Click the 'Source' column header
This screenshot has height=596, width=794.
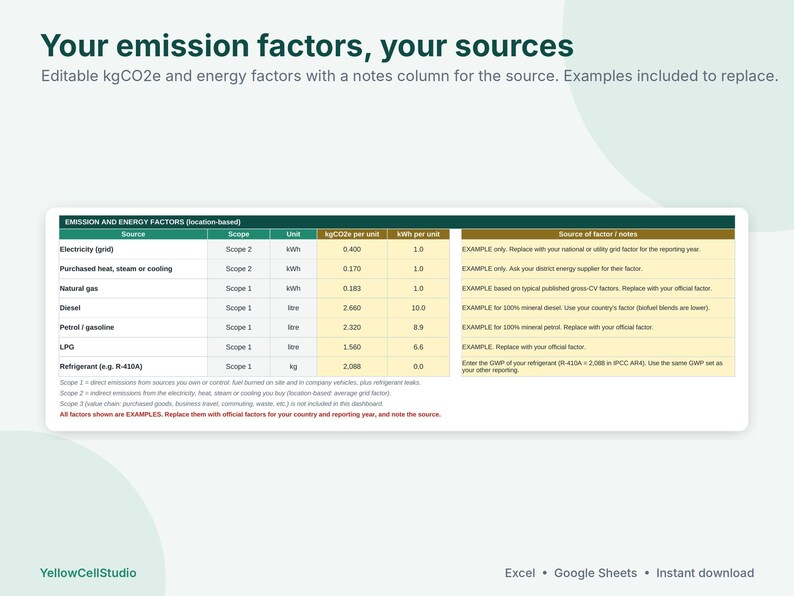coord(133,234)
